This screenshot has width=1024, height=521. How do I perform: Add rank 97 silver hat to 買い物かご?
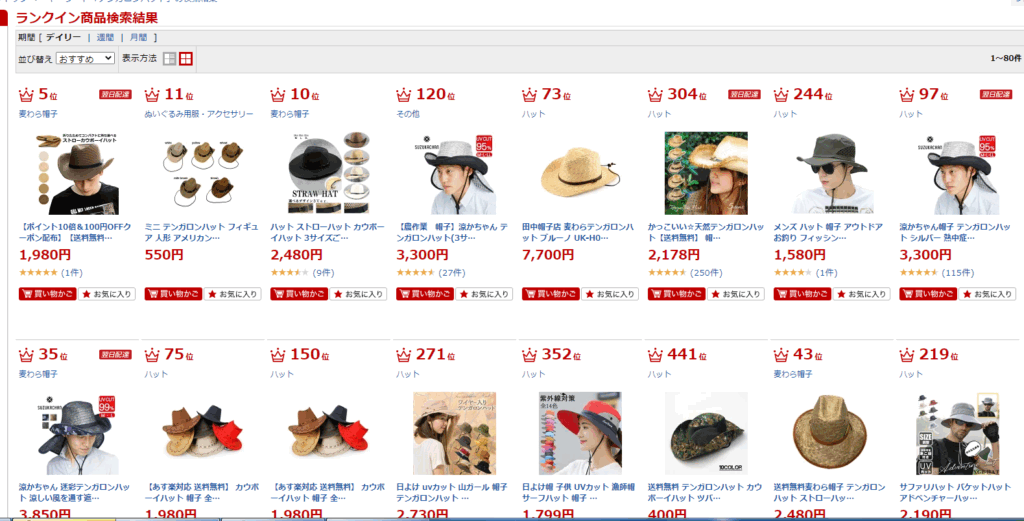(x=928, y=294)
